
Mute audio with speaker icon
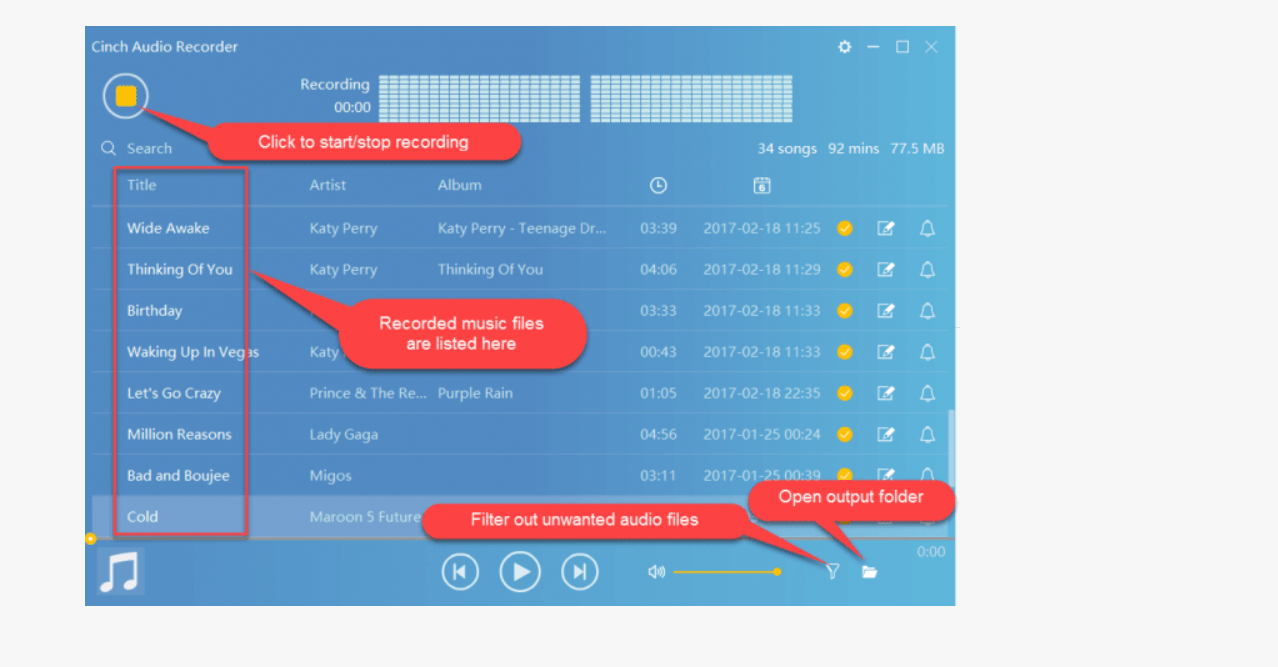(x=656, y=572)
